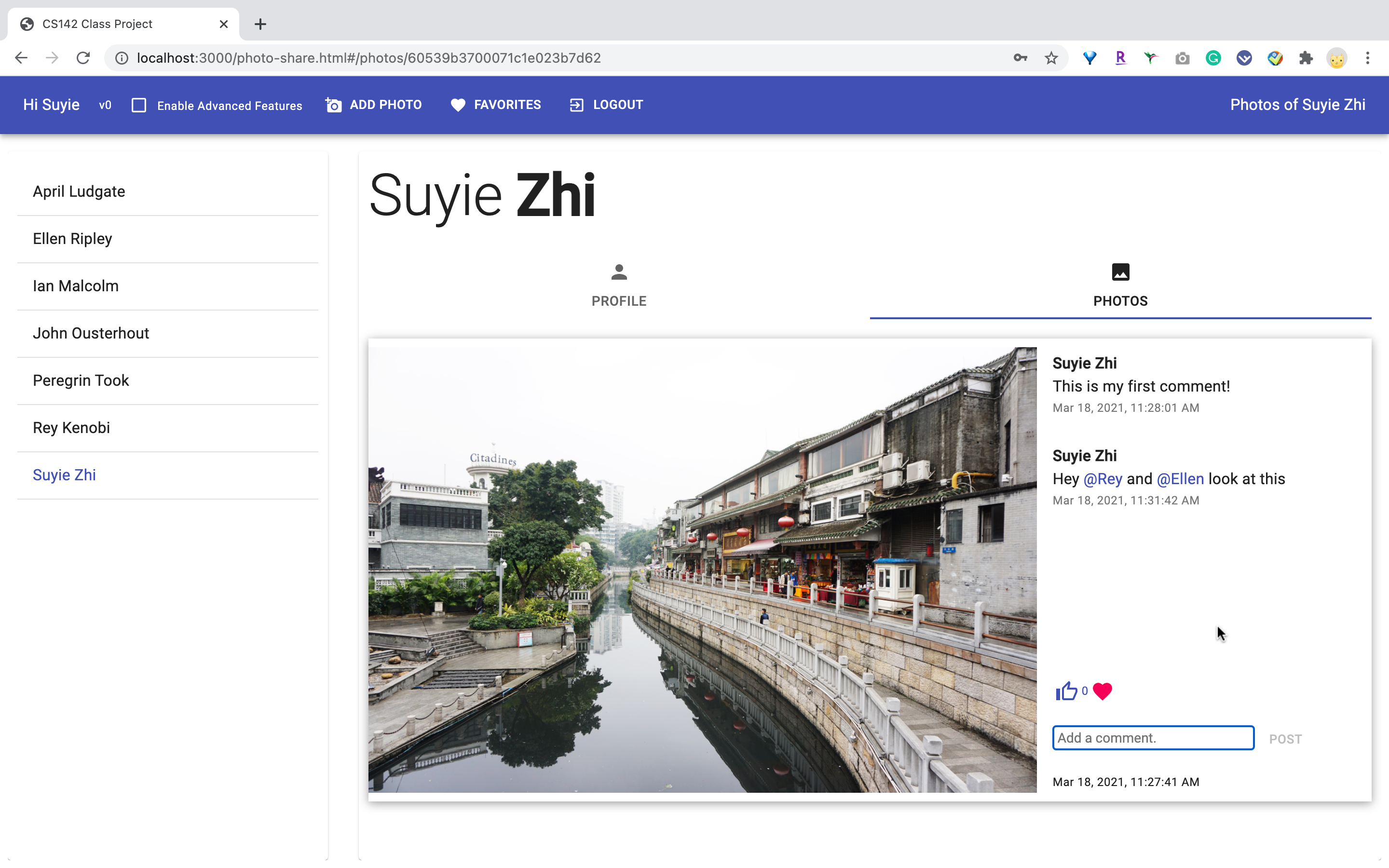The width and height of the screenshot is (1389, 868).
Task: Post the comment with POST button
Action: pyautogui.click(x=1285, y=739)
